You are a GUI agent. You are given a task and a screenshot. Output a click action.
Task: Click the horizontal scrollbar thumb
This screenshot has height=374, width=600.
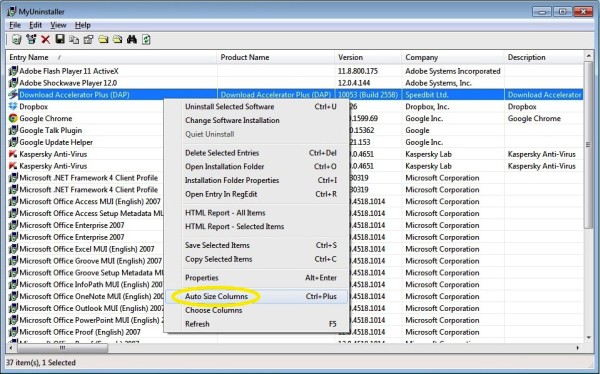(x=62, y=348)
